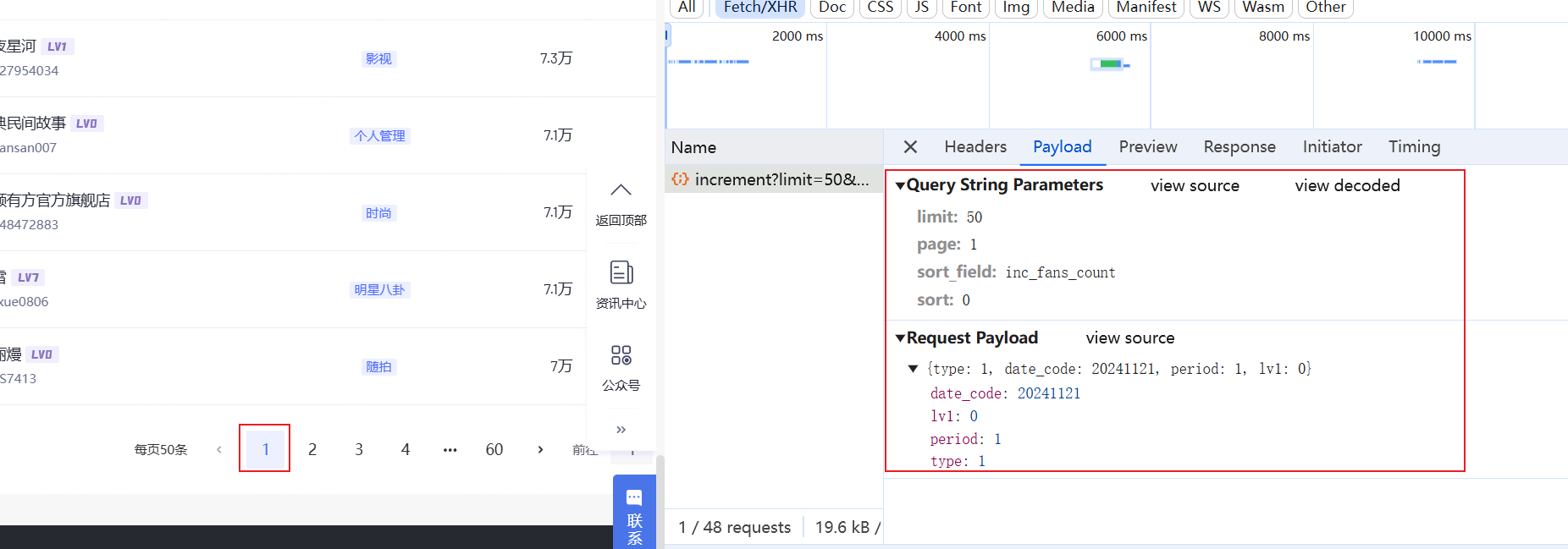Click the JSON icon of the increment request

680,179
